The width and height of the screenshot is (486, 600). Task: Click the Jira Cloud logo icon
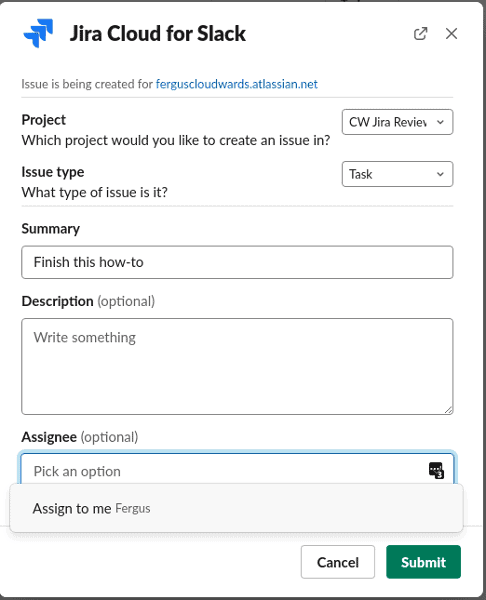[38, 33]
